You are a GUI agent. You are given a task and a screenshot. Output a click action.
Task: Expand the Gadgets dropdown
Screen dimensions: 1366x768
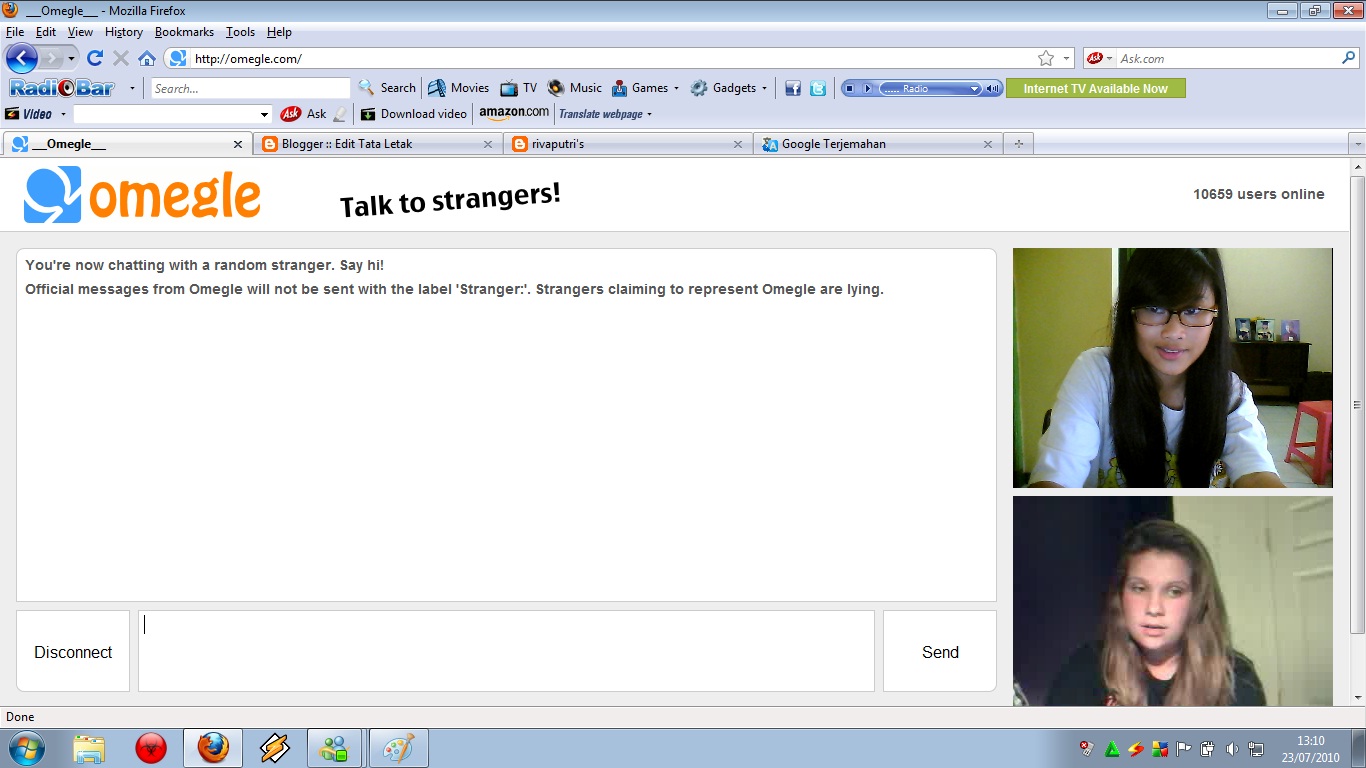(x=764, y=88)
